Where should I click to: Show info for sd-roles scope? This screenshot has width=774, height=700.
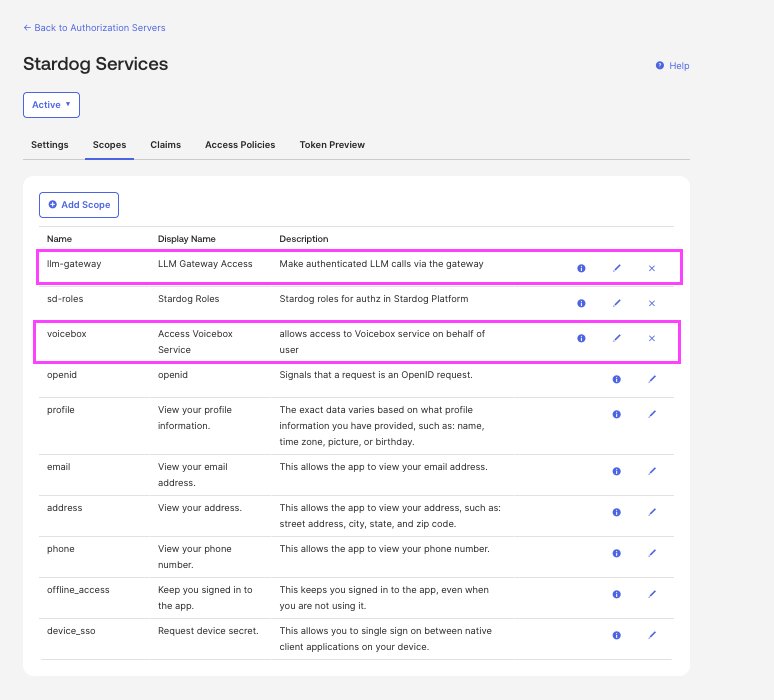(581, 303)
